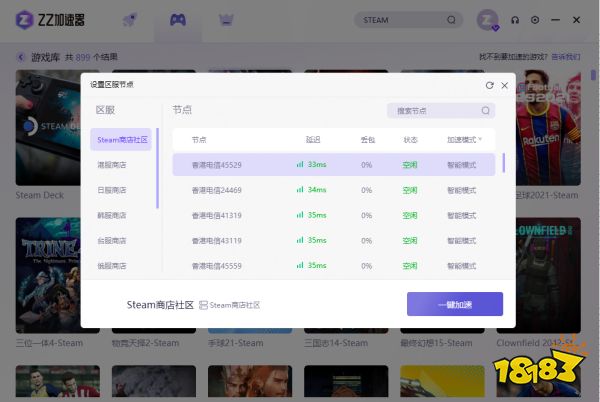
Task: Open the 加速模式 column dropdown
Action: pyautogui.click(x=464, y=140)
